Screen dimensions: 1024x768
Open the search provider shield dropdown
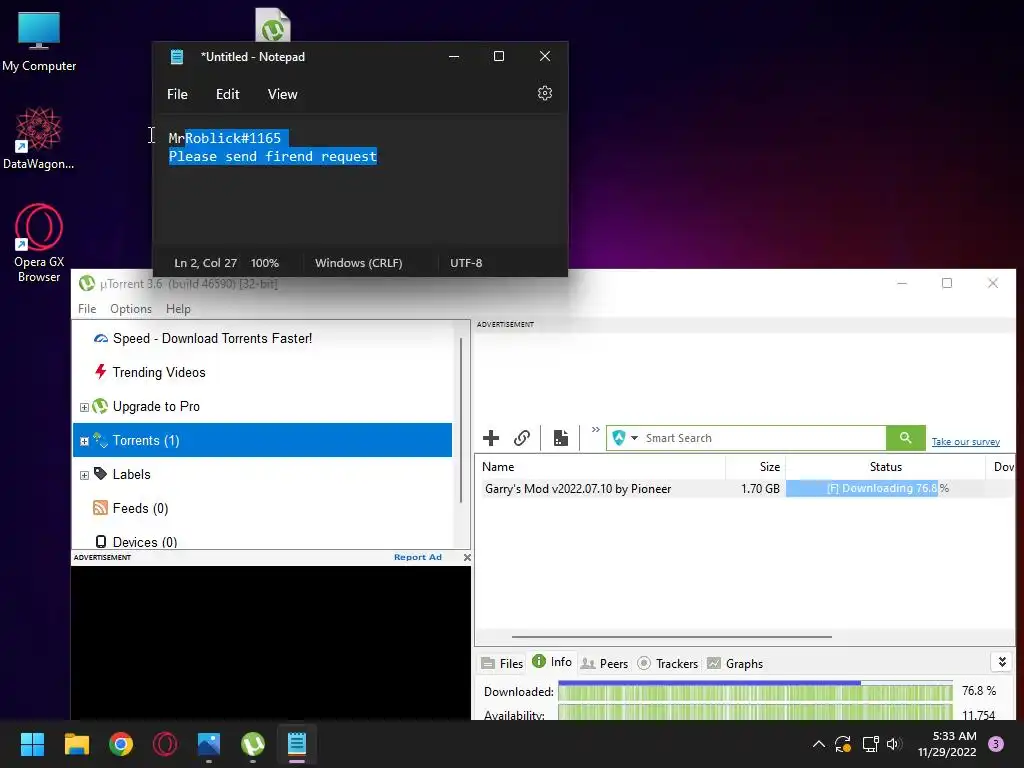[625, 438]
